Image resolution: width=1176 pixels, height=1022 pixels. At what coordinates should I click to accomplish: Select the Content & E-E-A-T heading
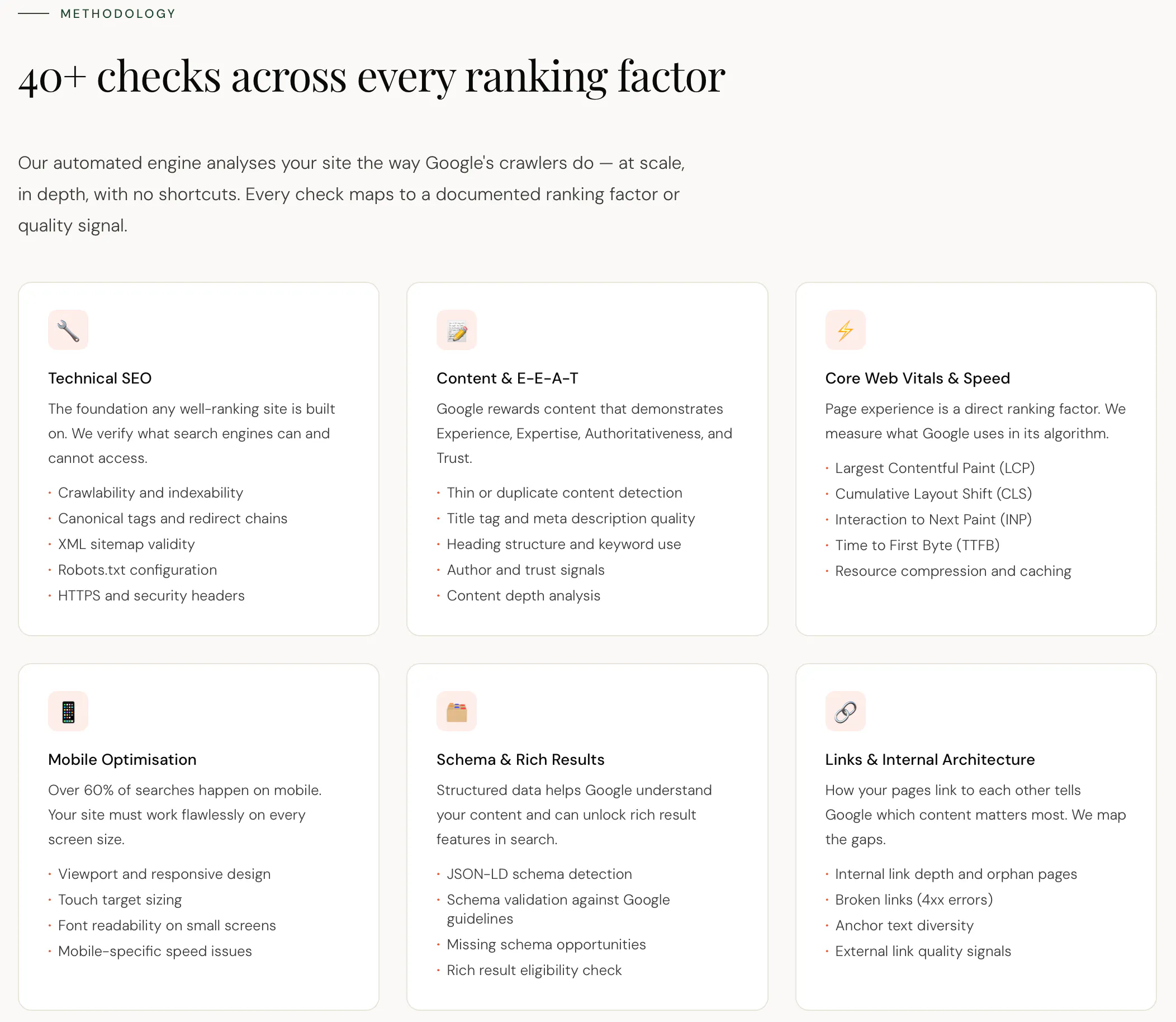(508, 378)
